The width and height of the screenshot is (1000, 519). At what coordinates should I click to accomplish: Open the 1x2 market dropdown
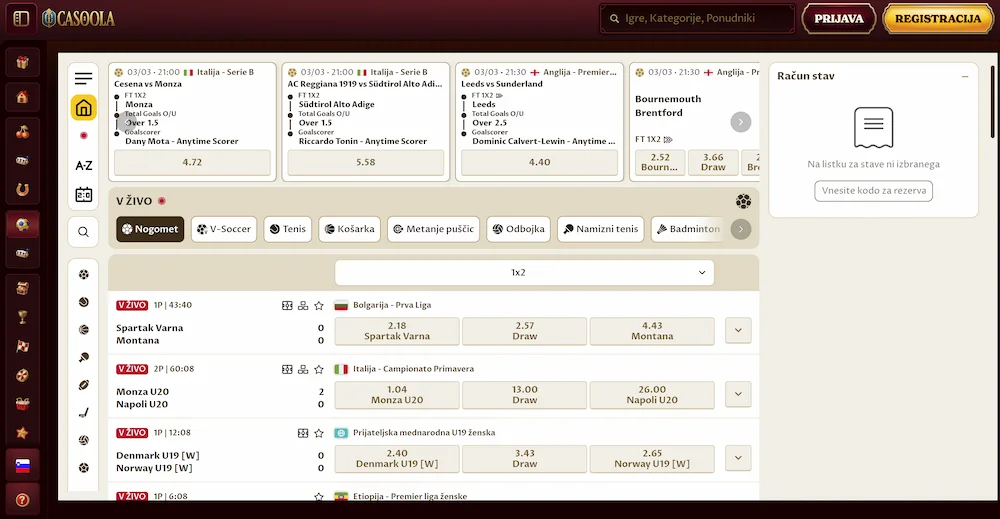tap(524, 272)
